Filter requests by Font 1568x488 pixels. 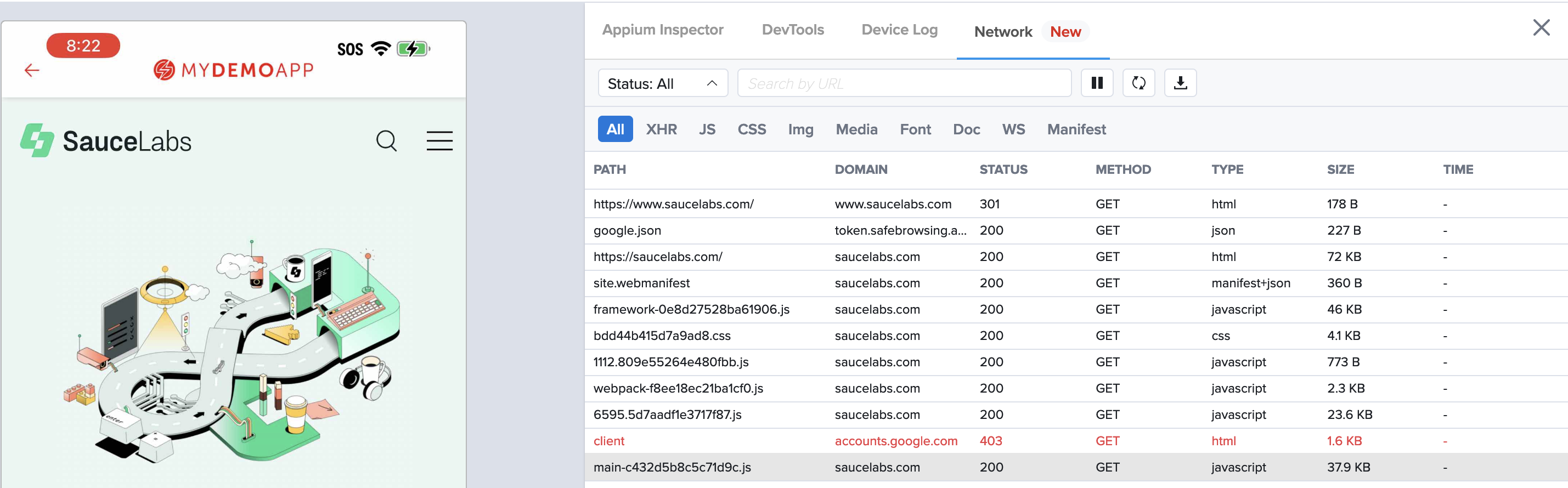point(915,129)
